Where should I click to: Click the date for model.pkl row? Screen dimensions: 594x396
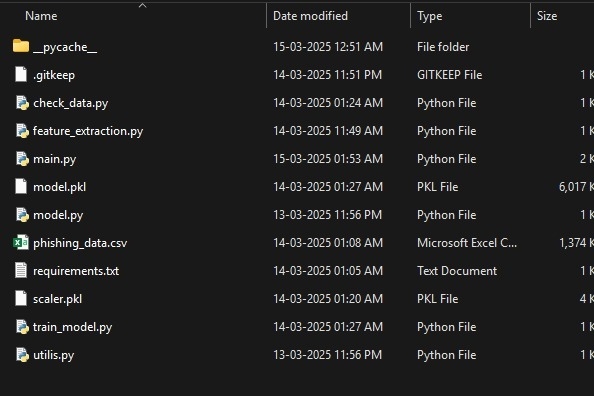(328, 187)
